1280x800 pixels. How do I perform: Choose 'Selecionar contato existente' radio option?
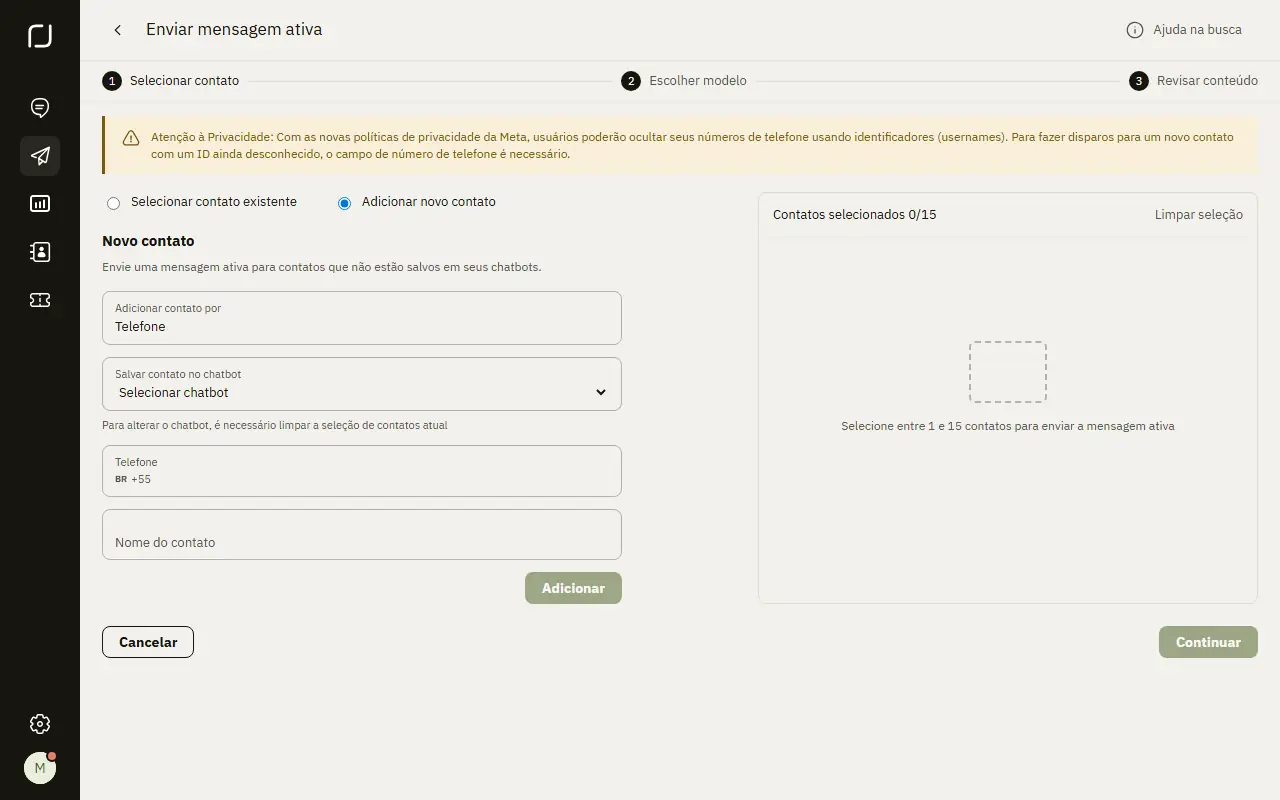(113, 203)
